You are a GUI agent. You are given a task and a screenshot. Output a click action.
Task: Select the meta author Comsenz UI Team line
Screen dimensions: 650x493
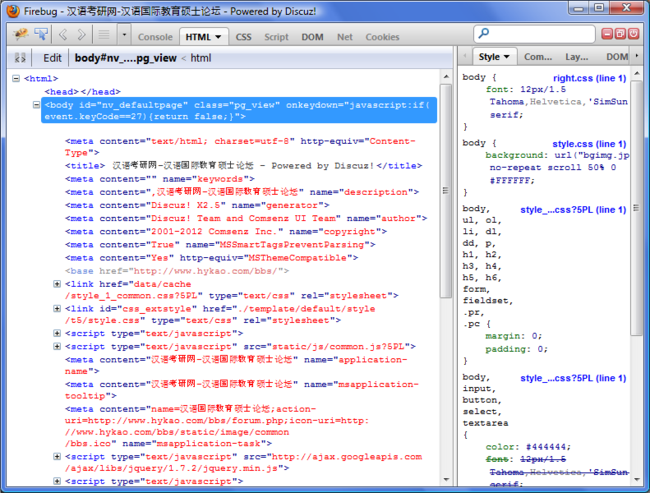(x=246, y=219)
